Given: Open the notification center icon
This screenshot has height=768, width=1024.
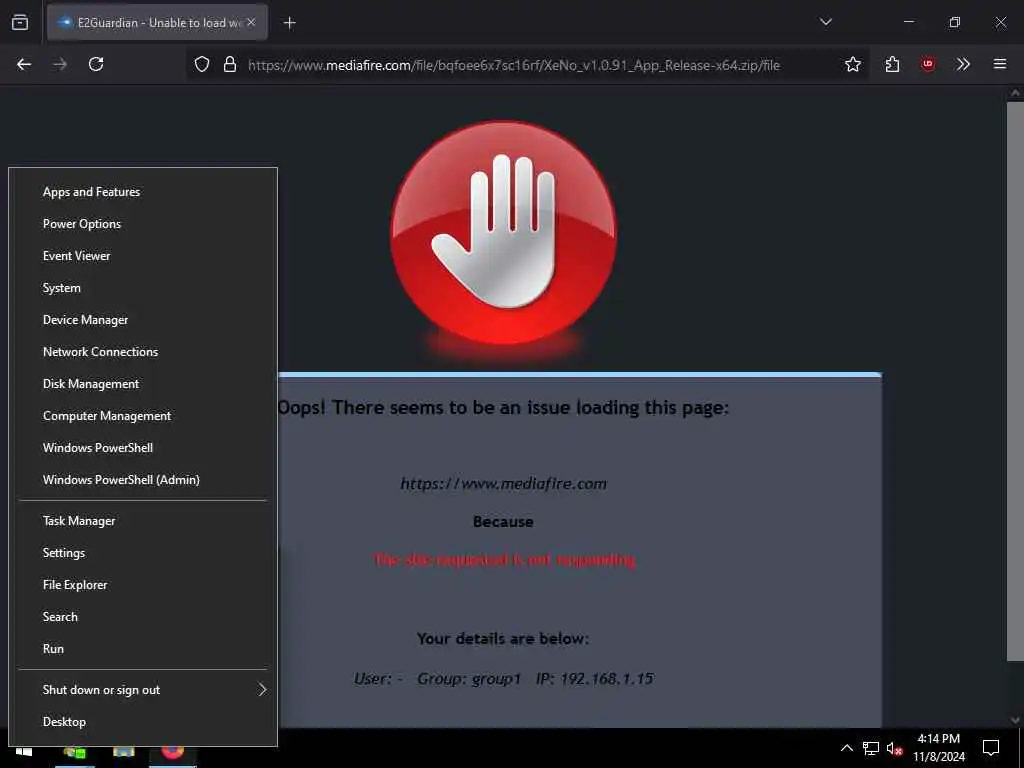Looking at the screenshot, I should 991,748.
